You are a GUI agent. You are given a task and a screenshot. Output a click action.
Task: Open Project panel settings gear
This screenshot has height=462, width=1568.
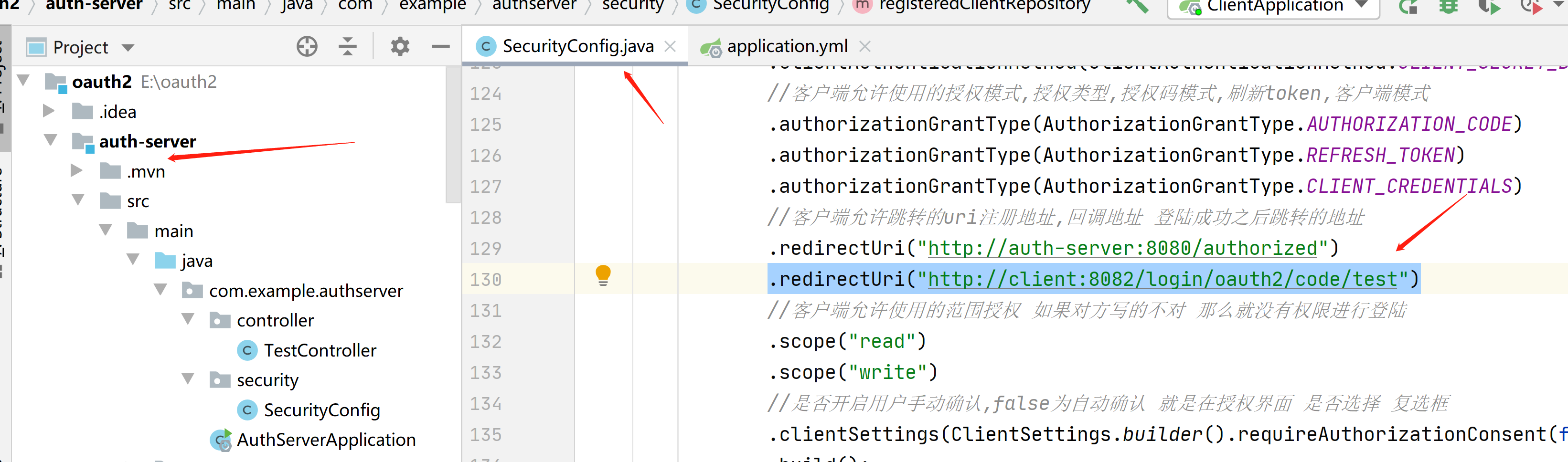coord(400,47)
